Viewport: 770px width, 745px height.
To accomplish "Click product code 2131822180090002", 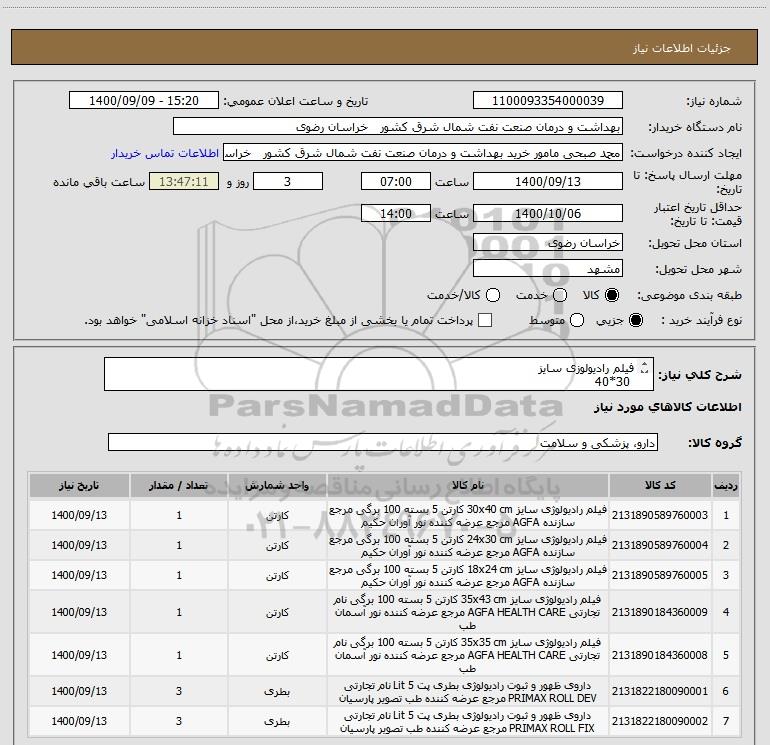I will pos(660,721).
